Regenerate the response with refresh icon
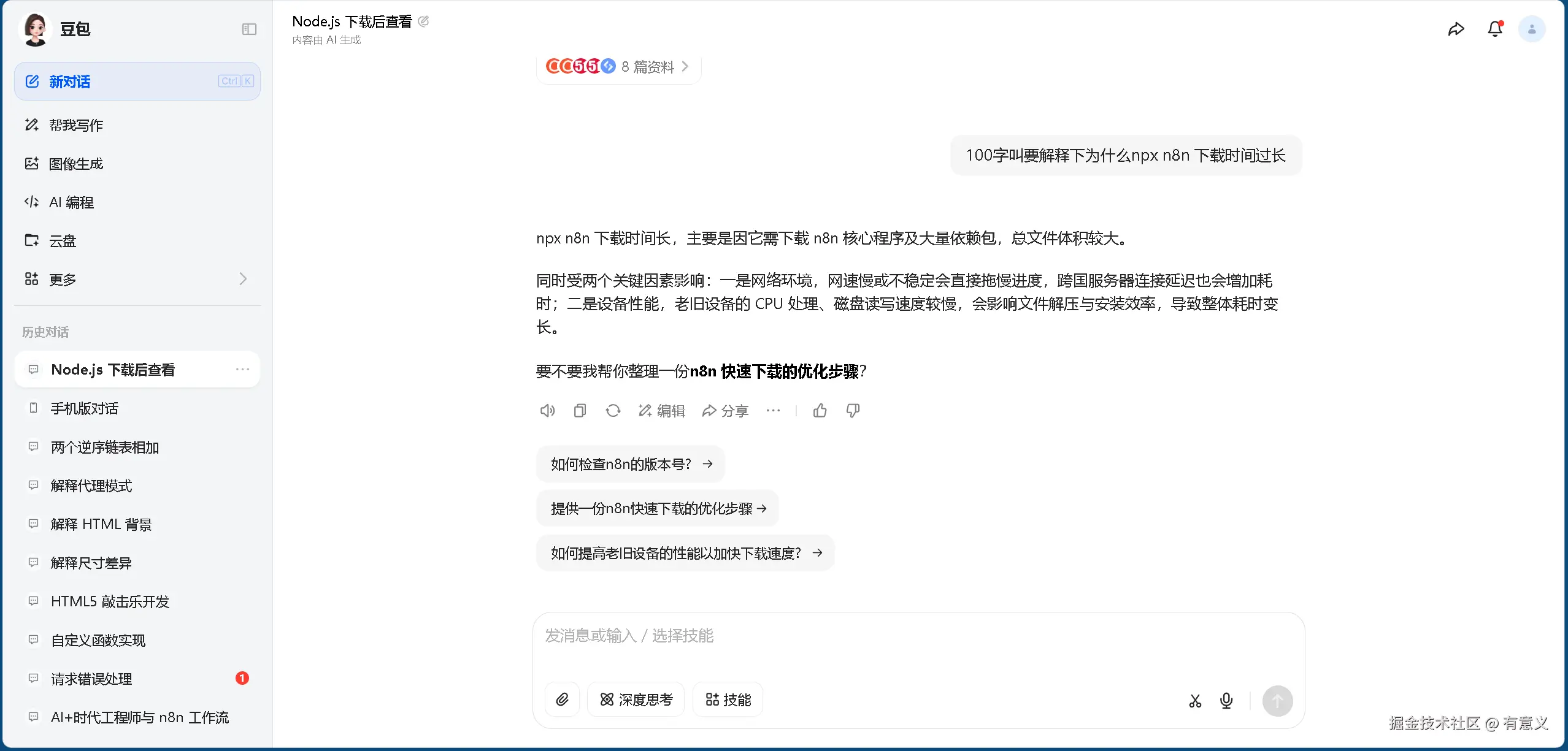 613,411
